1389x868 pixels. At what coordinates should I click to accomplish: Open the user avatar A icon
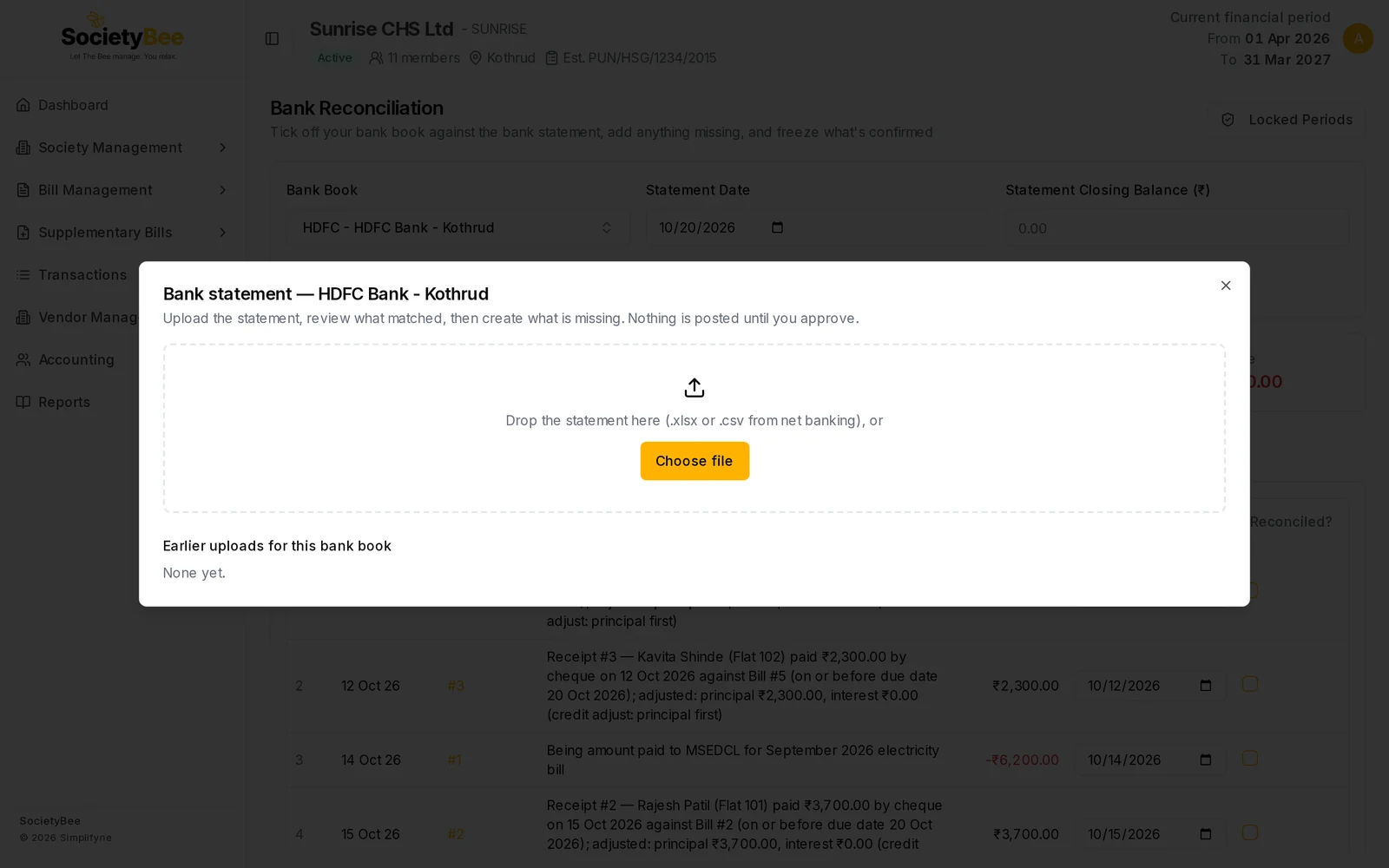click(1358, 38)
